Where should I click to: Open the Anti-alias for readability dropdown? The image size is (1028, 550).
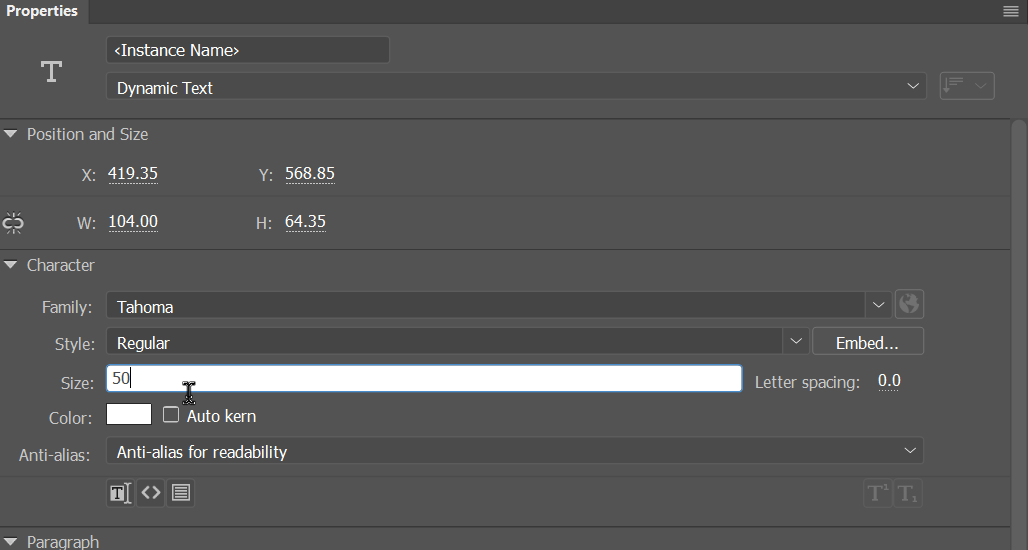pos(515,451)
